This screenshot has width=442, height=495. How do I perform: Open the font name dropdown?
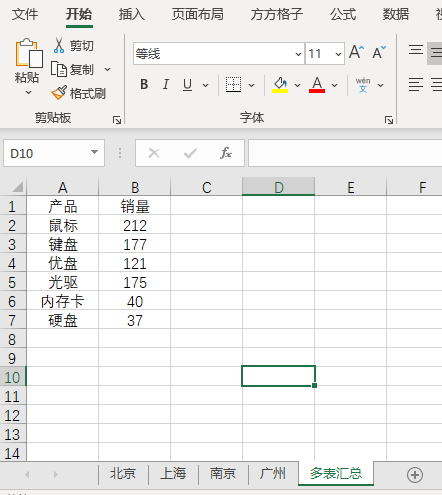[x=298, y=54]
